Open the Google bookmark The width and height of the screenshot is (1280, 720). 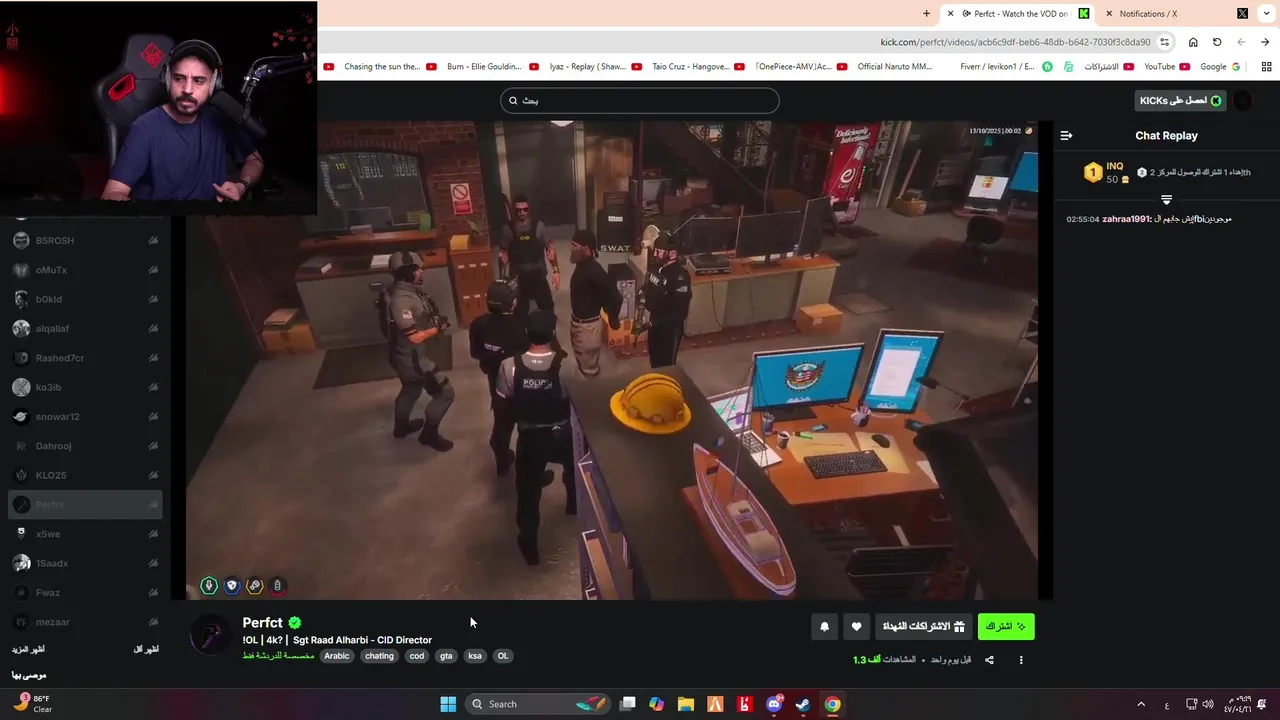pos(1220,67)
